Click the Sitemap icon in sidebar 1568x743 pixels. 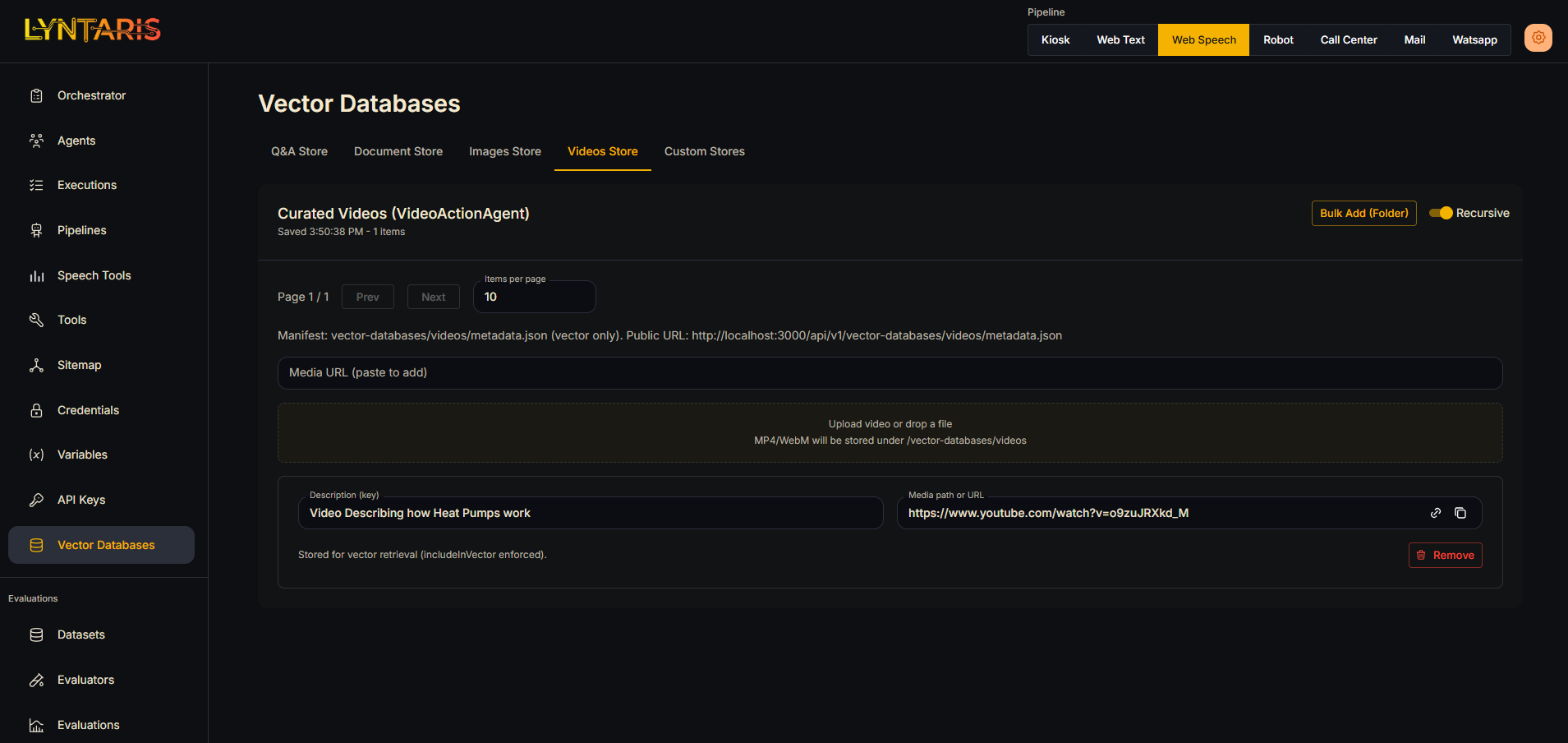[36, 365]
